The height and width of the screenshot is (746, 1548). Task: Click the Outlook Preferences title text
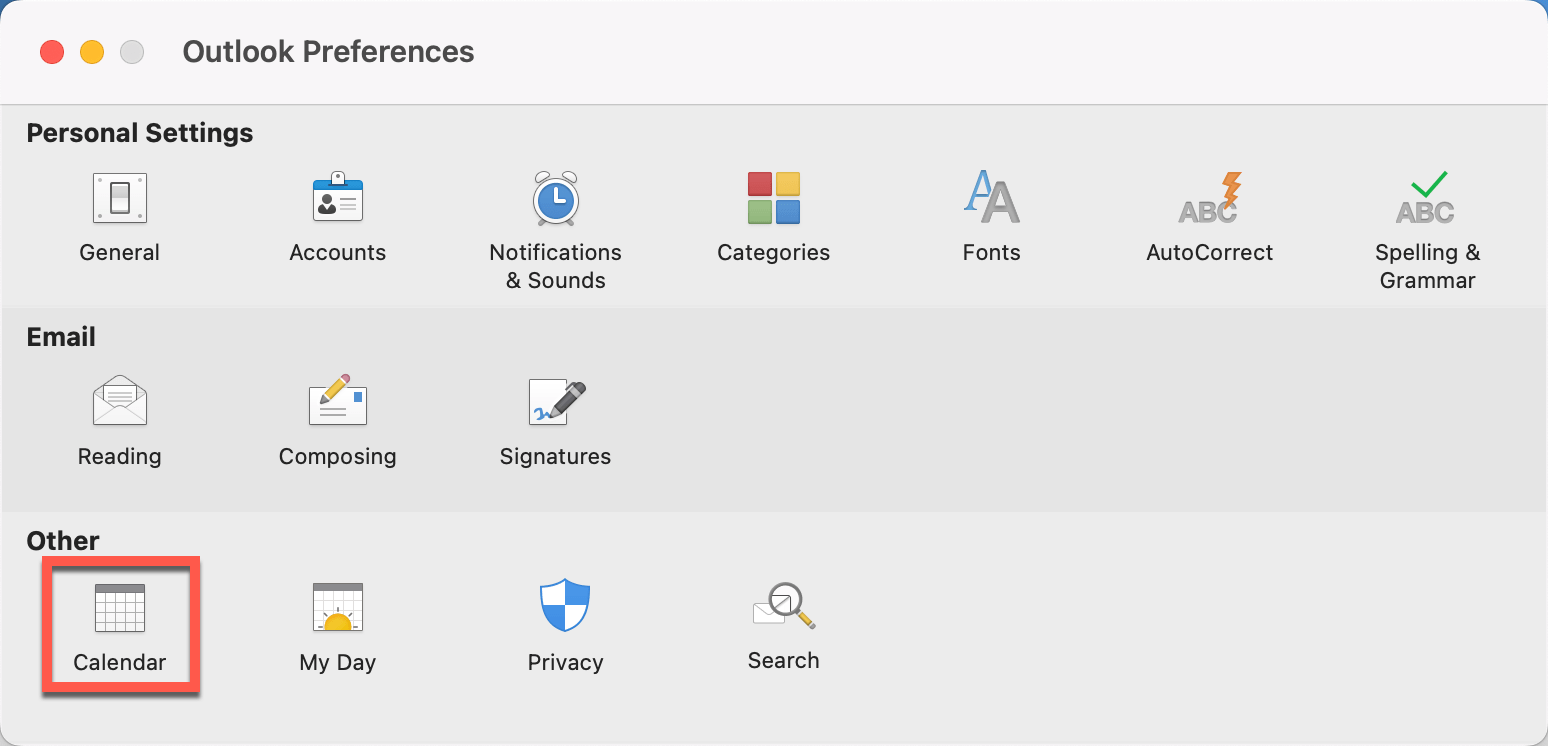328,51
